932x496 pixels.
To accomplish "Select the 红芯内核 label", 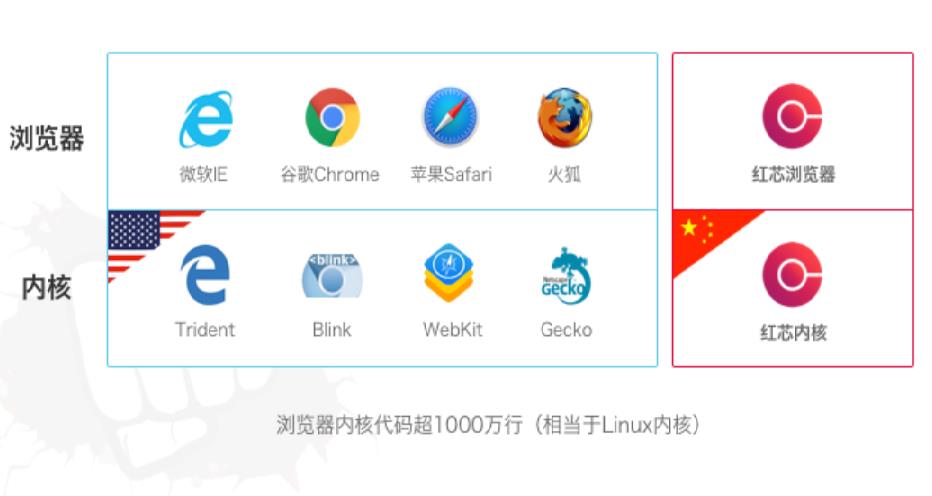I will pyautogui.click(x=794, y=332).
